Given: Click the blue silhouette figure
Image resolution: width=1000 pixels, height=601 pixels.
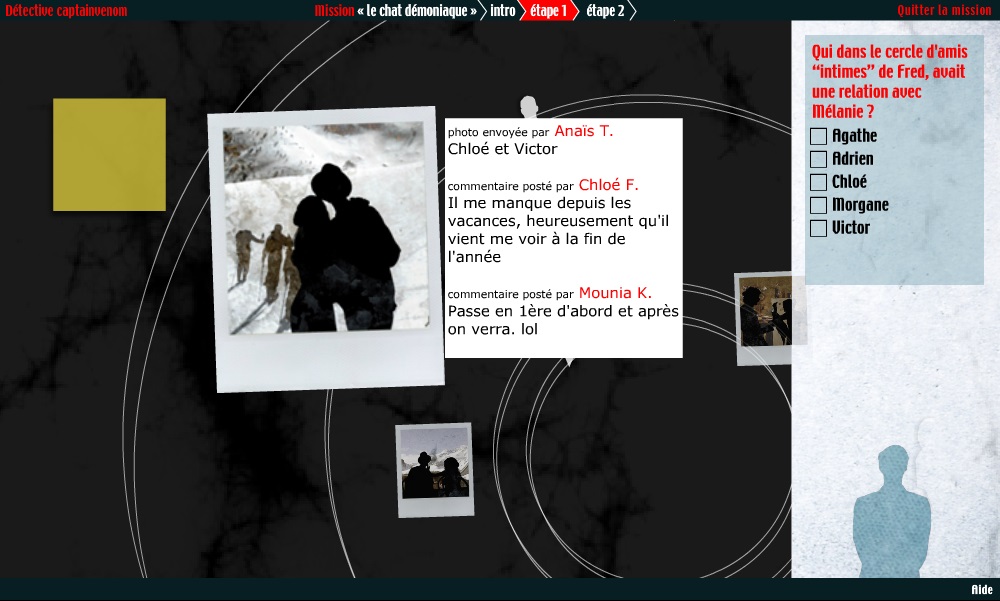Looking at the screenshot, I should pyautogui.click(x=890, y=515).
